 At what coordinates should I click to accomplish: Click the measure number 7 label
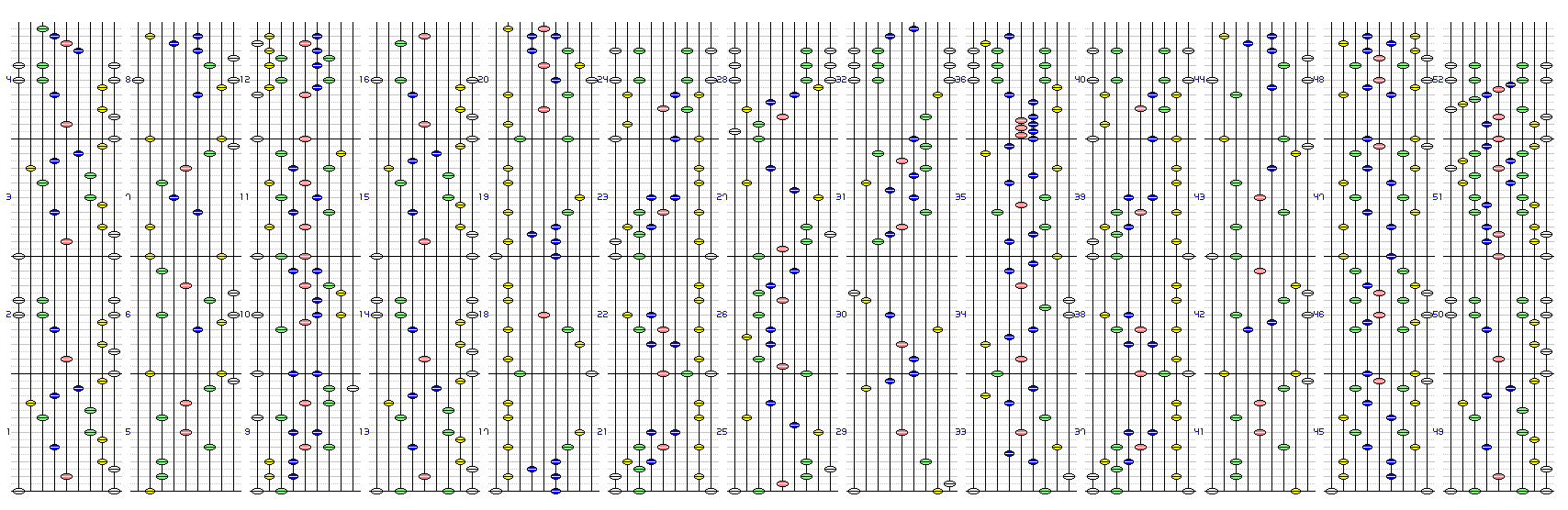click(128, 197)
